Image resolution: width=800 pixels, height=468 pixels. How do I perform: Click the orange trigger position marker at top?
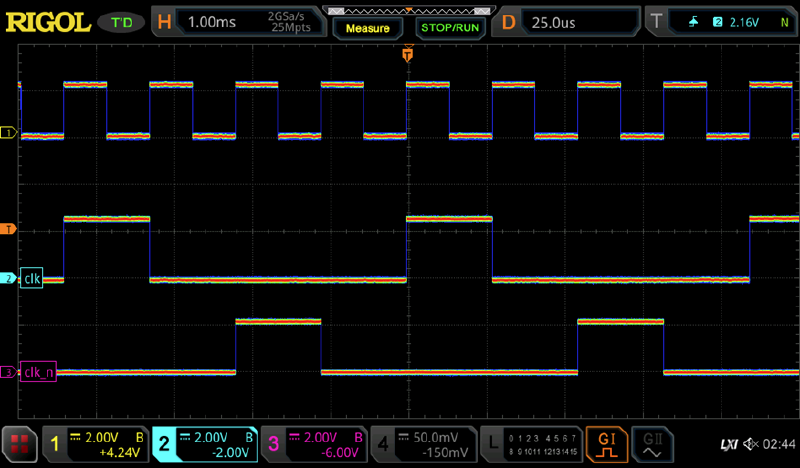click(407, 55)
